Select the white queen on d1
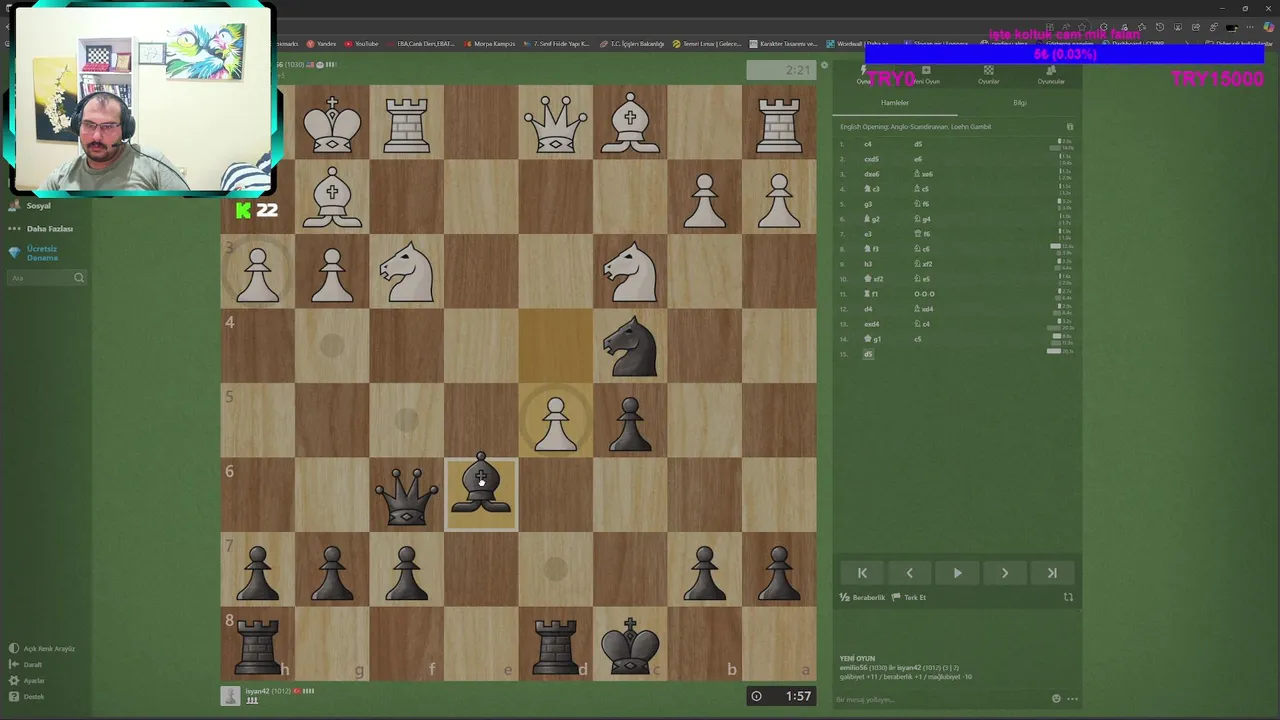Image resolution: width=1280 pixels, height=720 pixels. coord(555,123)
